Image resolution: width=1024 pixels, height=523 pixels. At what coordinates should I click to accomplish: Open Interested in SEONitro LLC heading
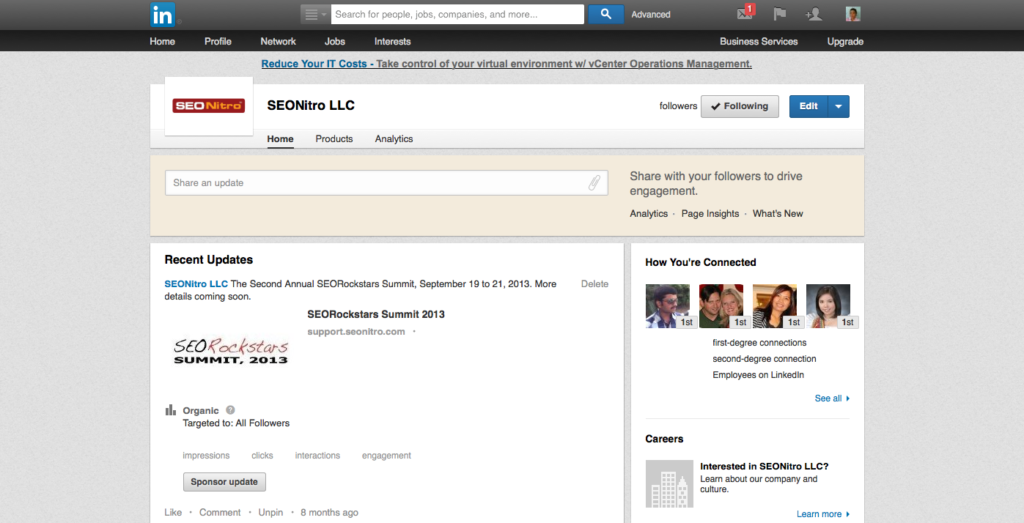click(x=764, y=466)
